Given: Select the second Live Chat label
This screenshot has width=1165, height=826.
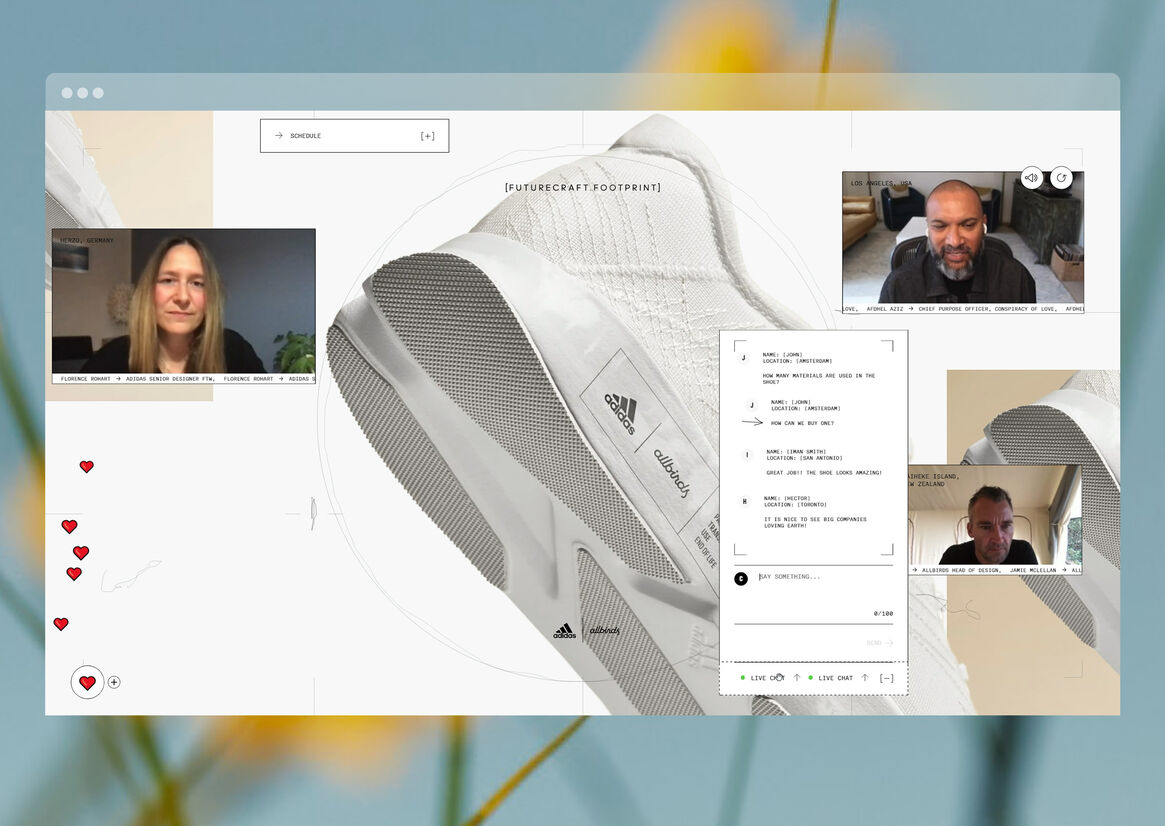Looking at the screenshot, I should pyautogui.click(x=835, y=678).
